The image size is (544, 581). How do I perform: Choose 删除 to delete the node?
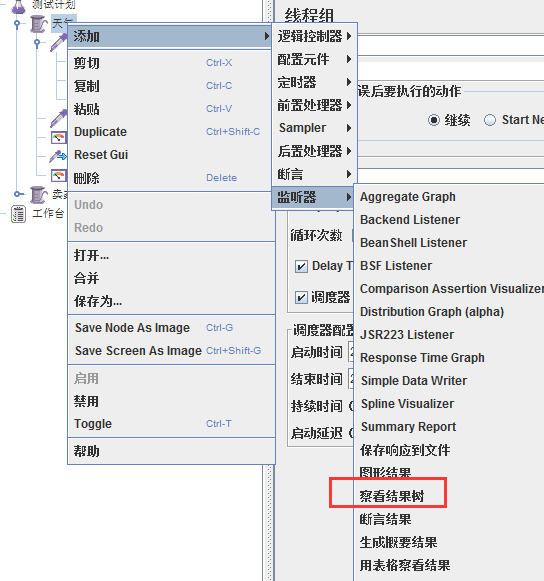[x=171, y=178]
